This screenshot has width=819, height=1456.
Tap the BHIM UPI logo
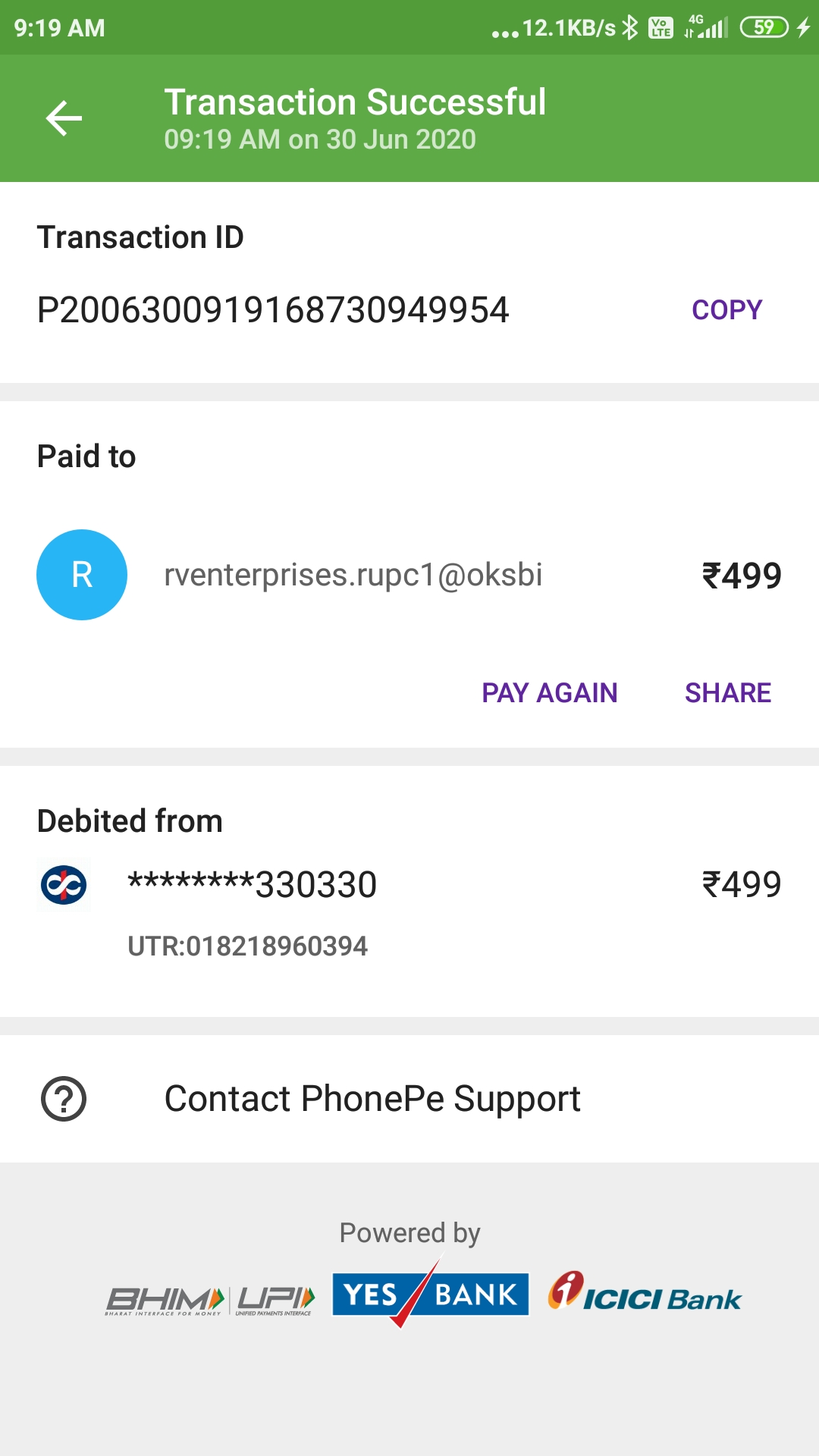coord(210,1300)
